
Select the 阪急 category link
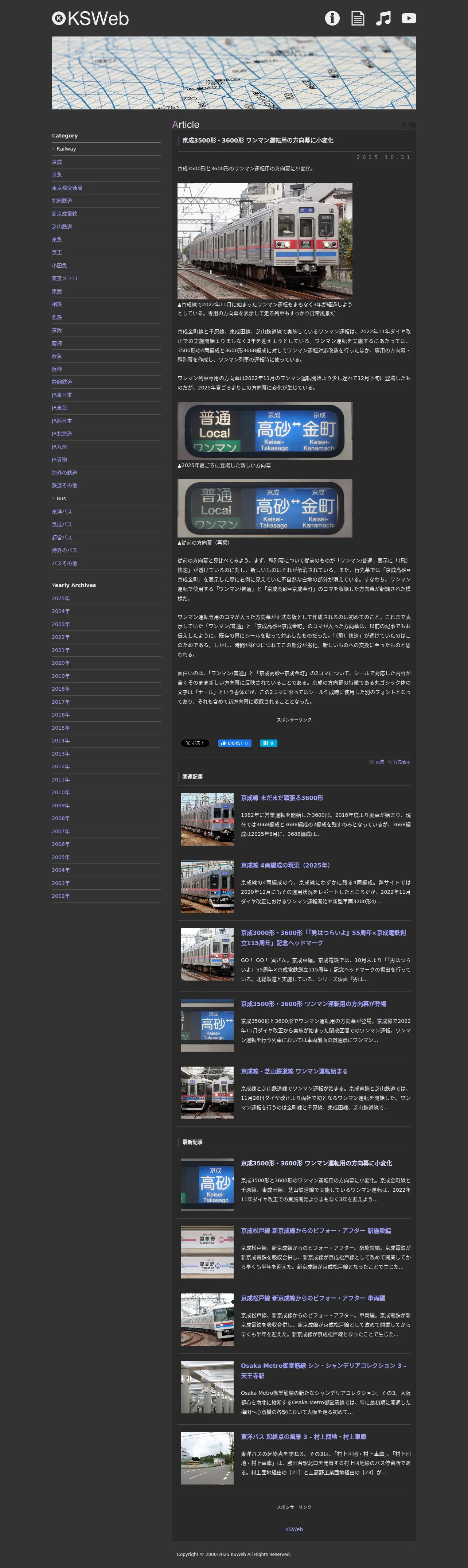[56, 356]
